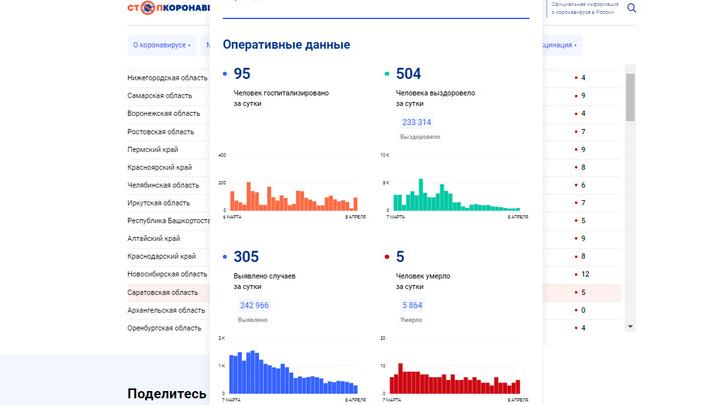This screenshot has height=405, width=720.
Task: Click the «Оперативные данные» heading
Action: (x=286, y=45)
